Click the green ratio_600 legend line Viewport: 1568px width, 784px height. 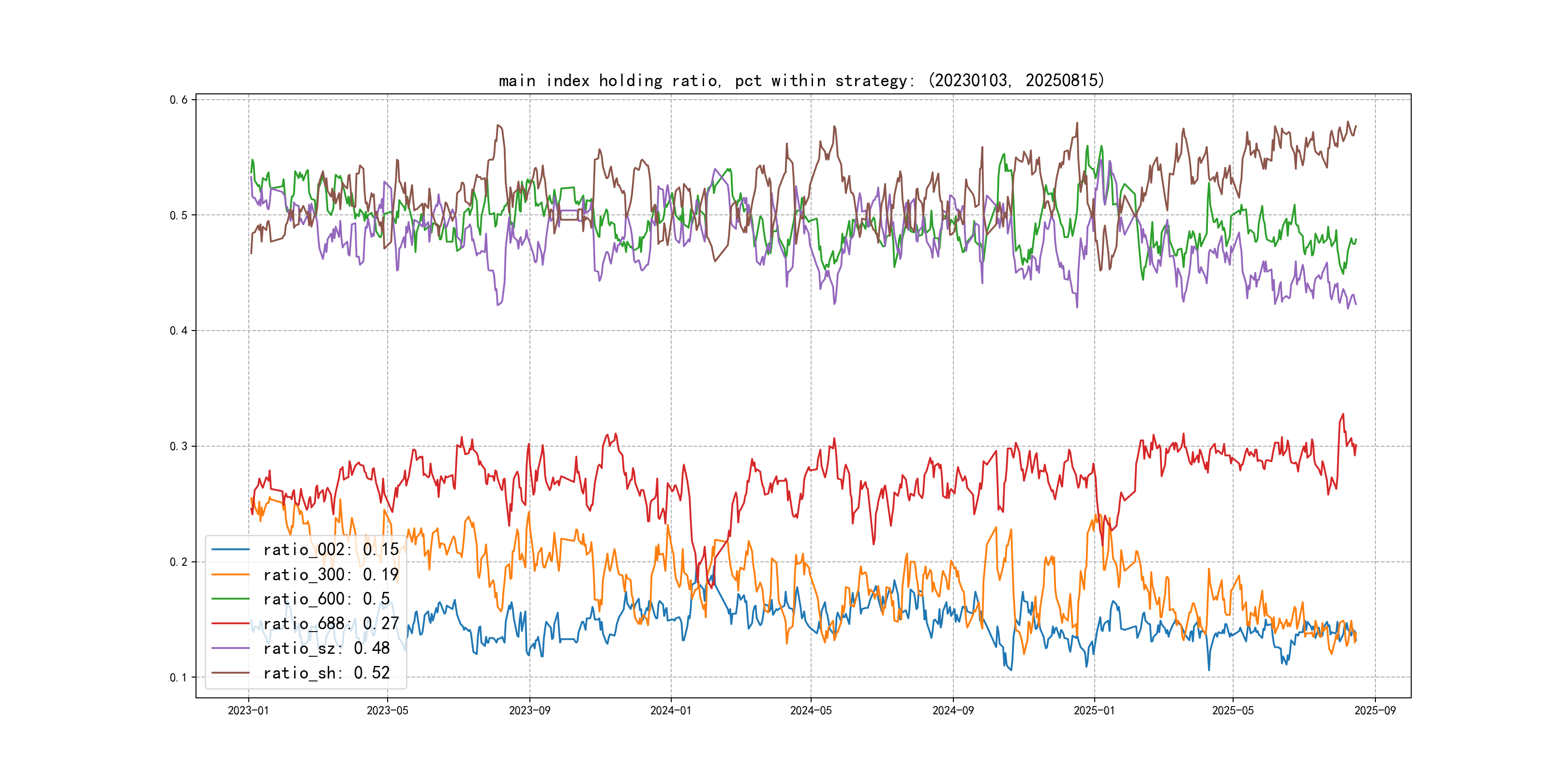pyautogui.click(x=230, y=599)
